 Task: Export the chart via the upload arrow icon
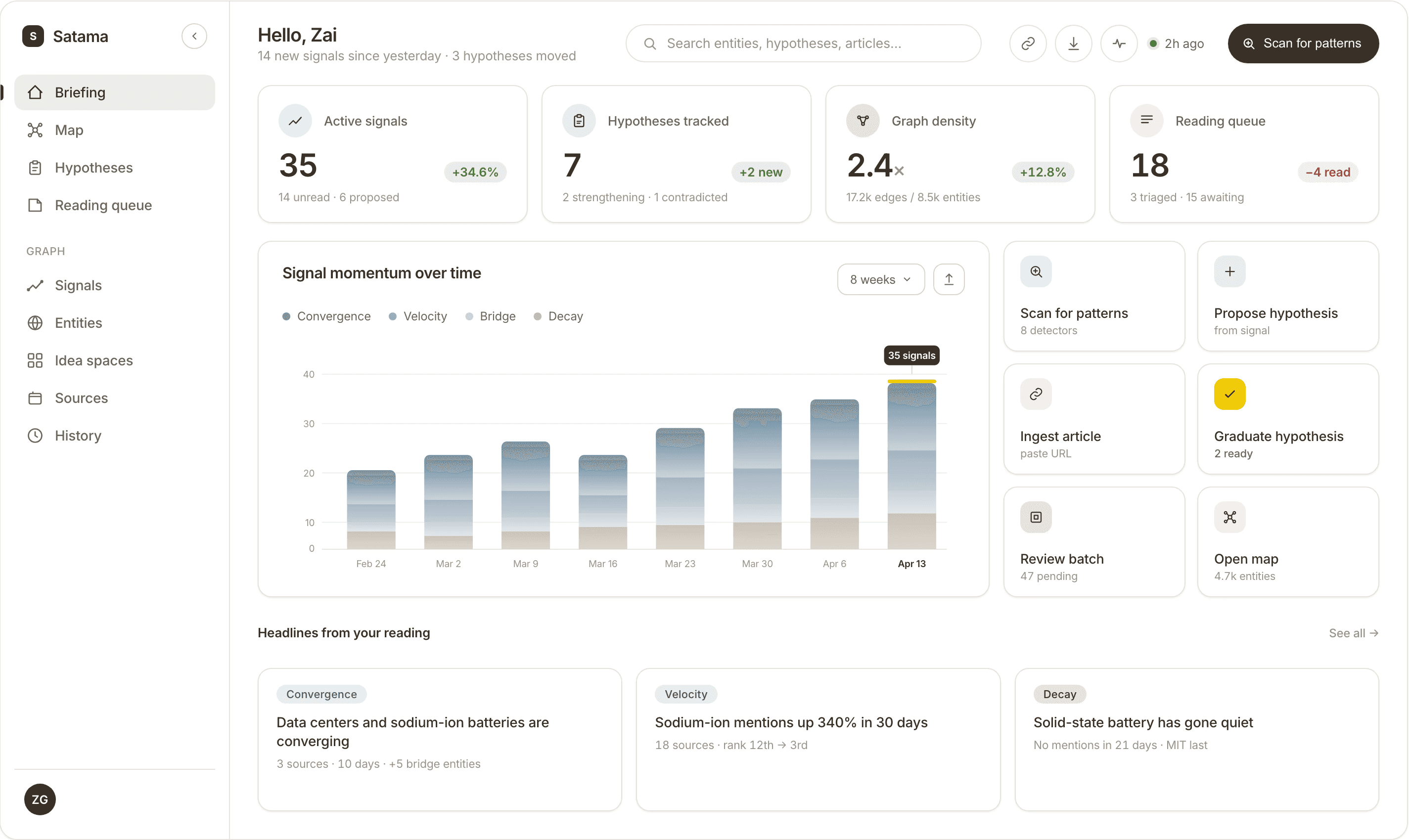(x=949, y=279)
